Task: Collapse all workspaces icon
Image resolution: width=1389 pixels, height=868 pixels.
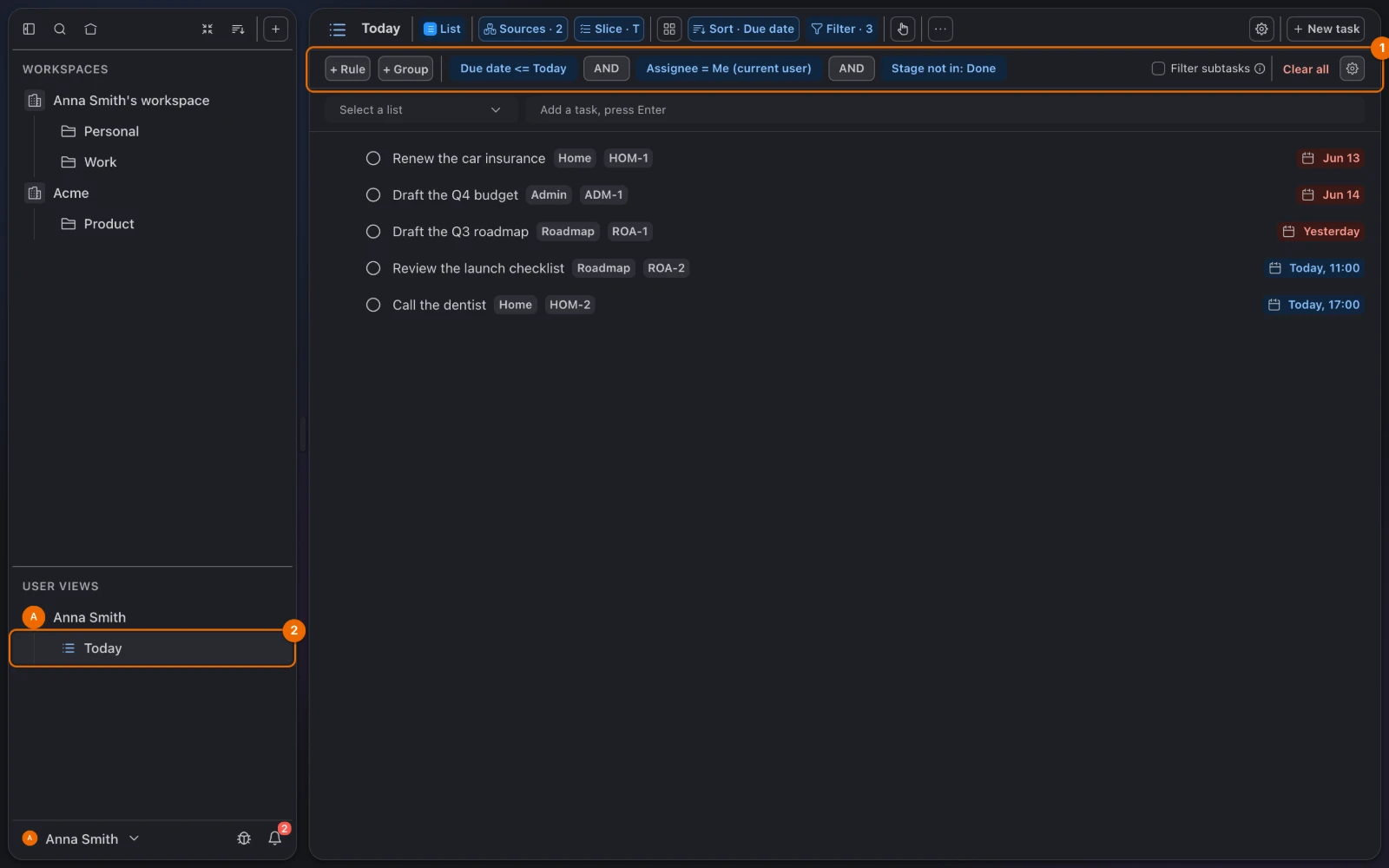Action: [207, 29]
